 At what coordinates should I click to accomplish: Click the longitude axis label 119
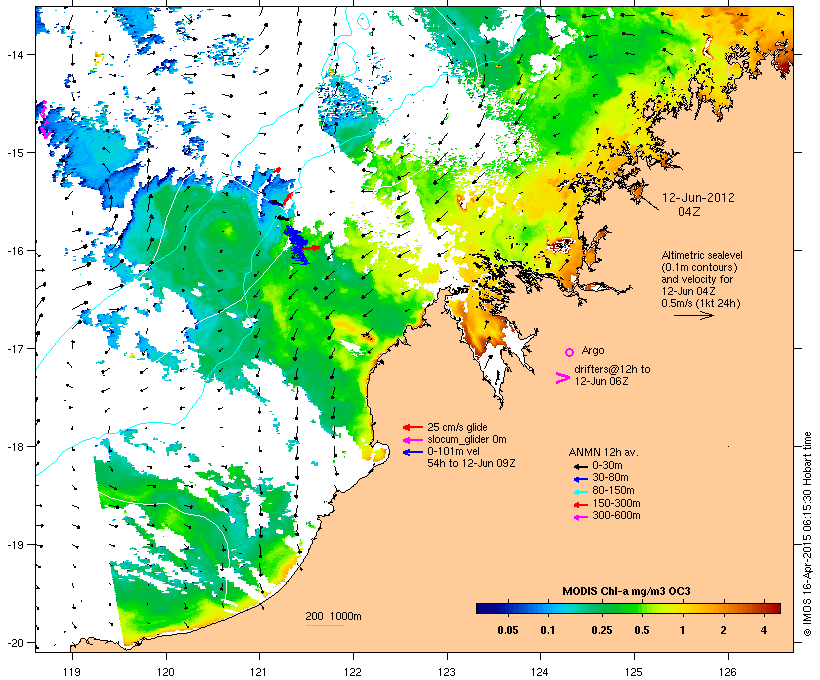point(72,672)
